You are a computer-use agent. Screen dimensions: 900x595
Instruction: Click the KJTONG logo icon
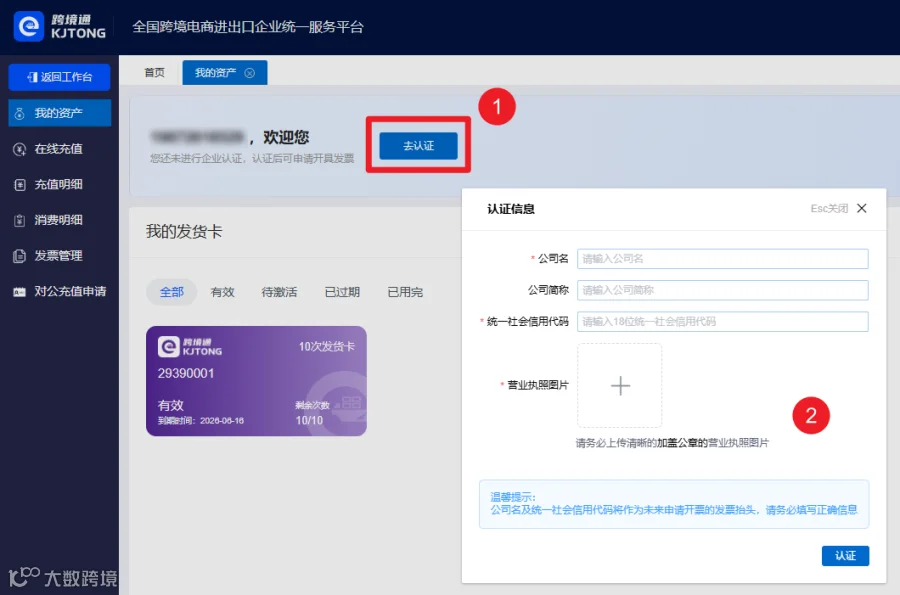pyautogui.click(x=29, y=26)
